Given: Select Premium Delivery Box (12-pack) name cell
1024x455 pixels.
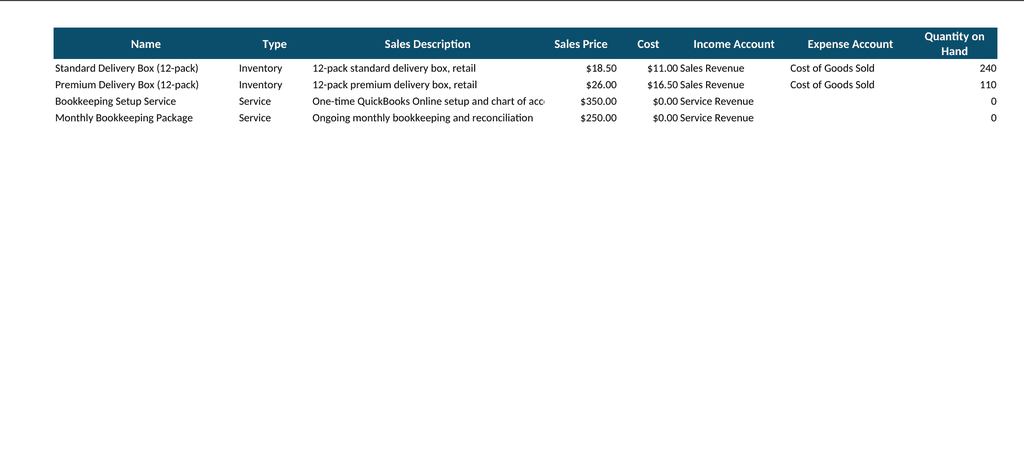Looking at the screenshot, I should (x=127, y=85).
